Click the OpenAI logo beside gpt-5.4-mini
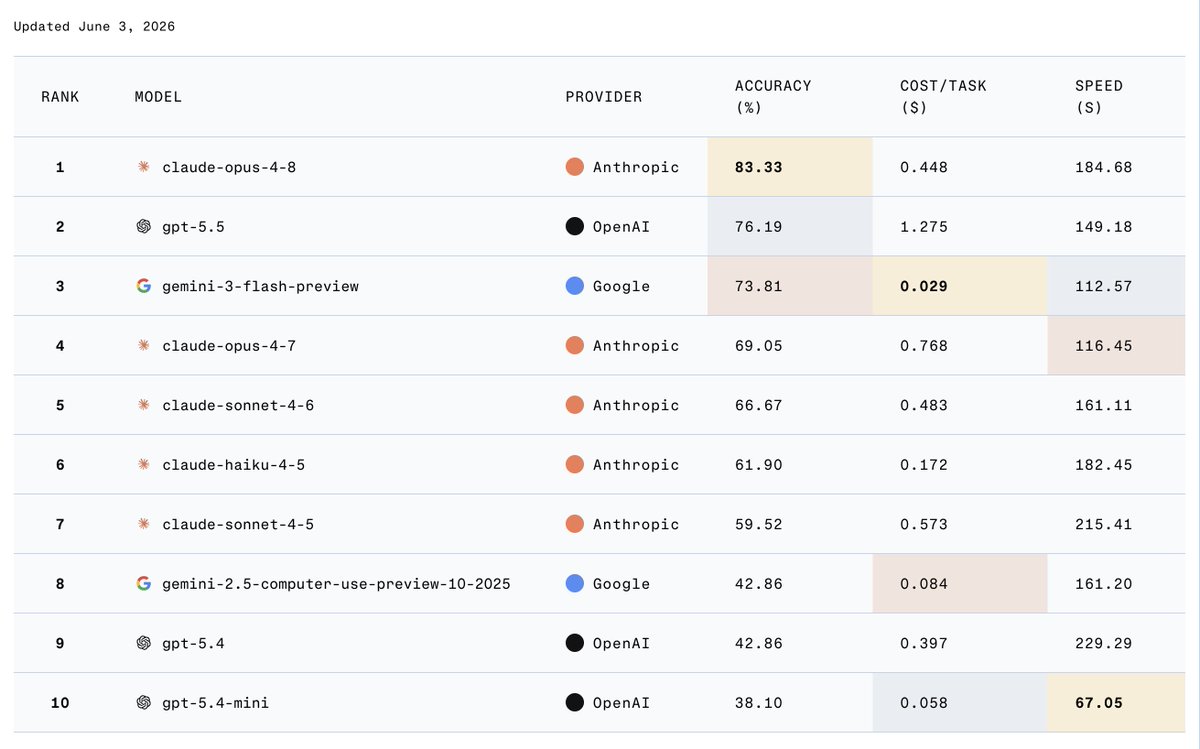Viewport: 1200px width, 749px height. pos(143,703)
